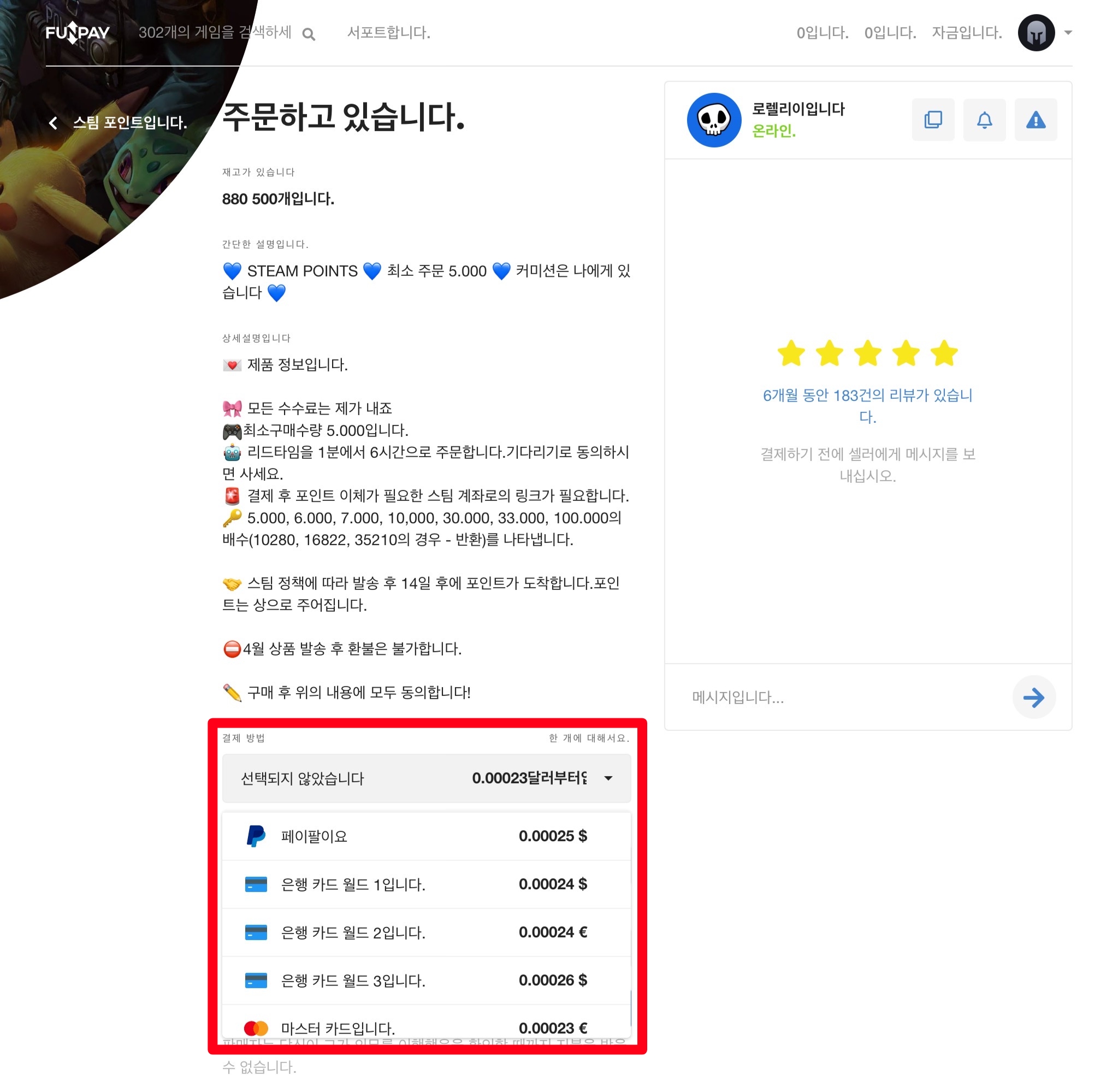The image size is (1118, 1092).
Task: Go back via 스팀 포인트 chevron
Action: pos(54,123)
